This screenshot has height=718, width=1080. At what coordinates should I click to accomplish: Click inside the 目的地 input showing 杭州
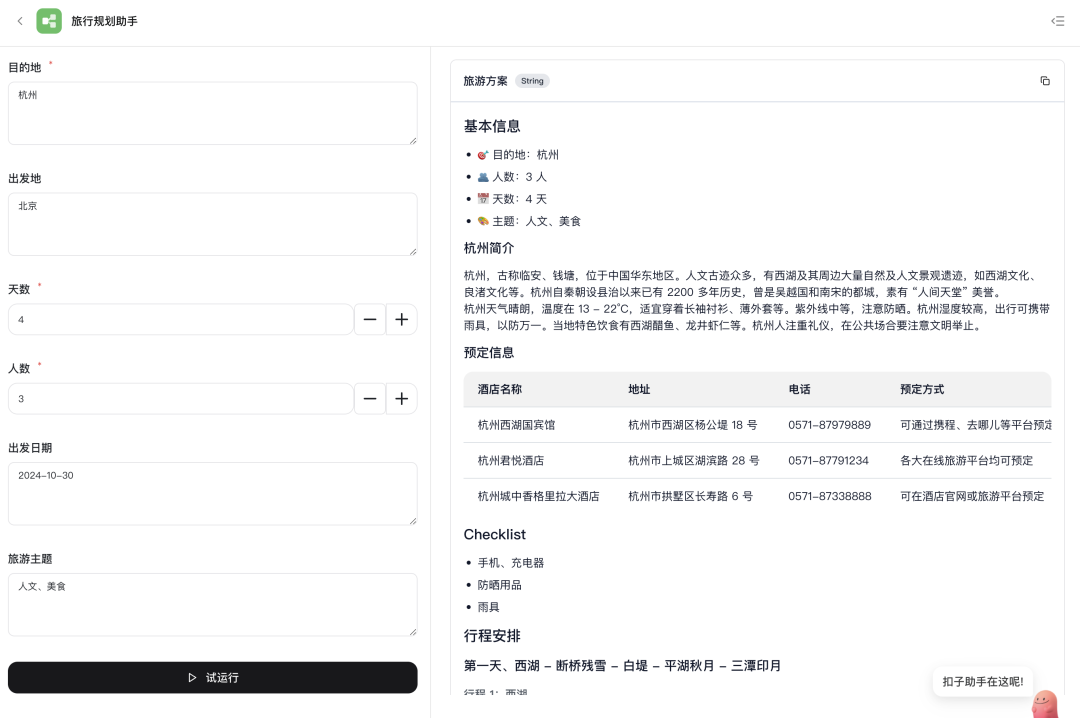click(x=212, y=112)
